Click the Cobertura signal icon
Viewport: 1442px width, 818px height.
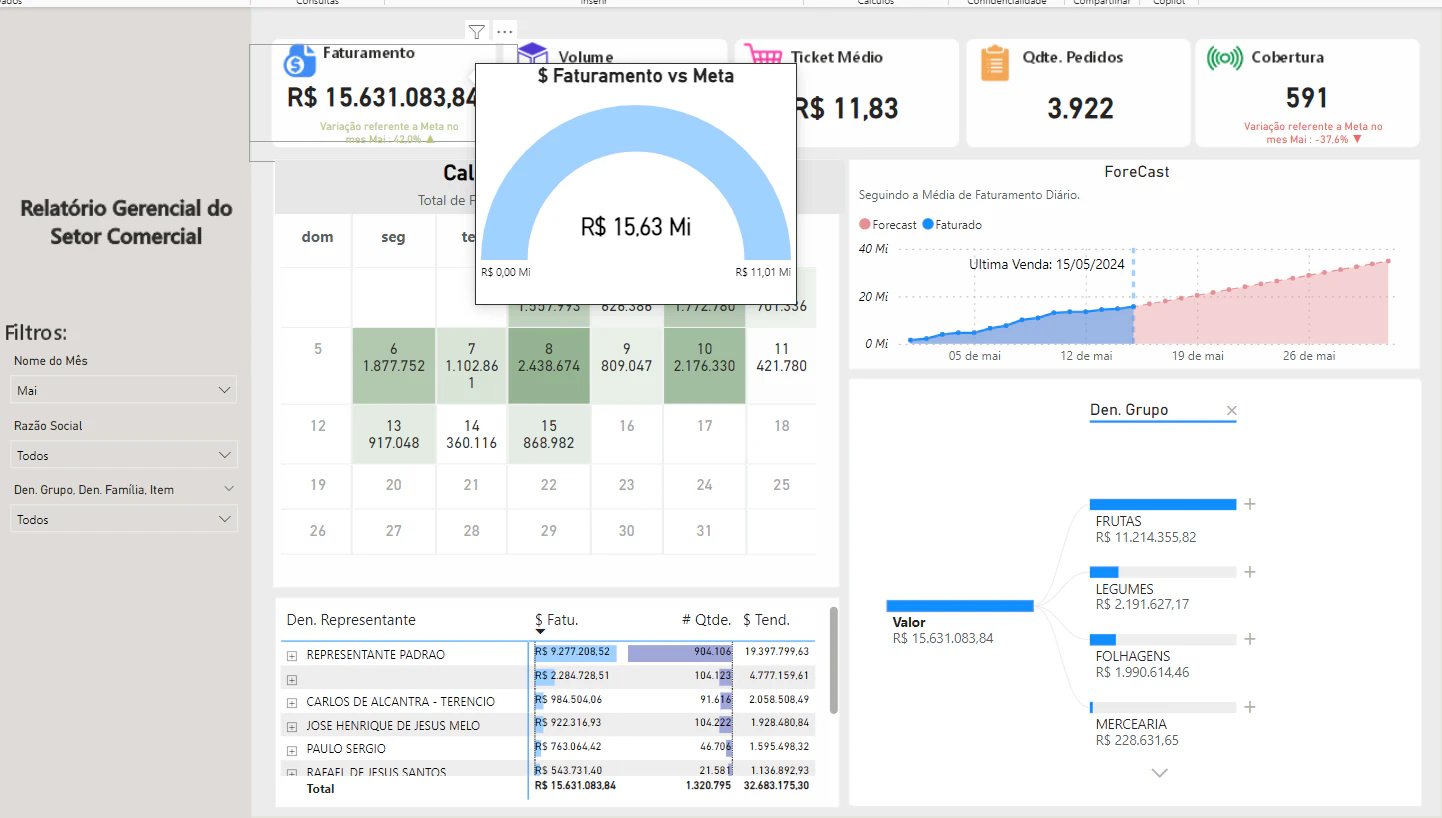pyautogui.click(x=1225, y=58)
